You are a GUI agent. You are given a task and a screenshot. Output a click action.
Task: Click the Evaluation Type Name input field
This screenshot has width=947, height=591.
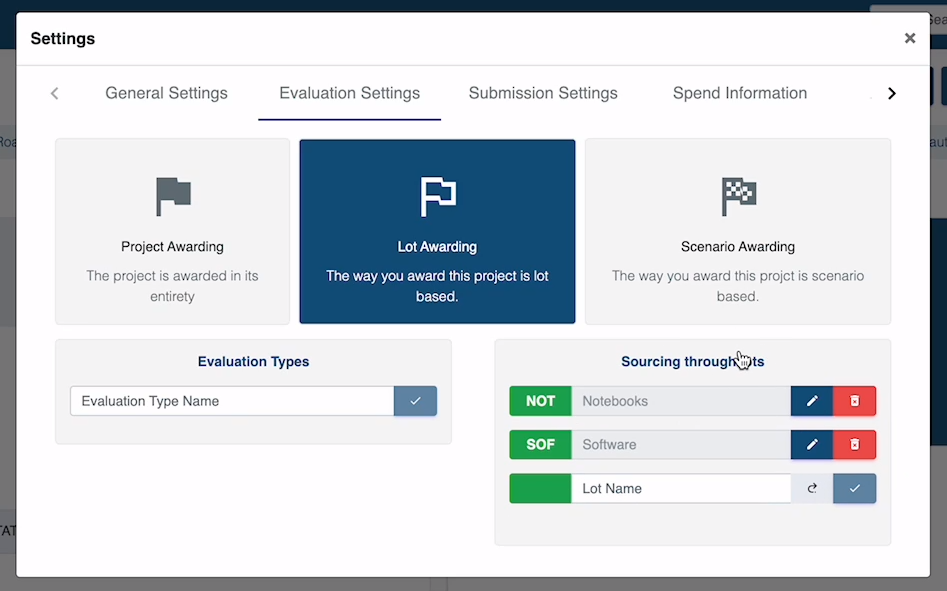(x=232, y=401)
